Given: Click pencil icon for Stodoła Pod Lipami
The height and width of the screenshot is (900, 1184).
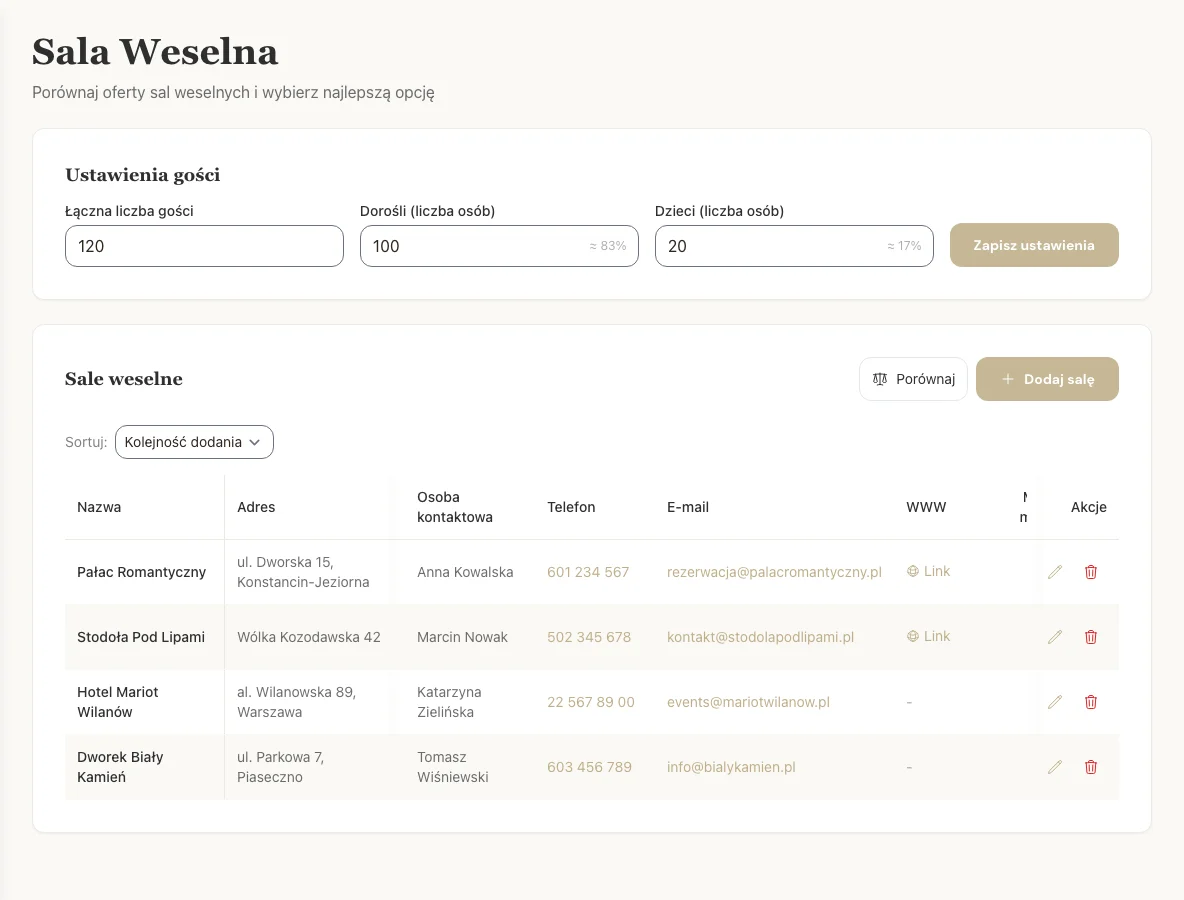Looking at the screenshot, I should [1055, 637].
